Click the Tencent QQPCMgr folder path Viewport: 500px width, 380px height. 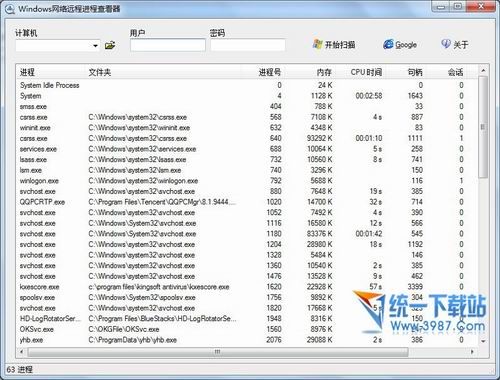162,202
